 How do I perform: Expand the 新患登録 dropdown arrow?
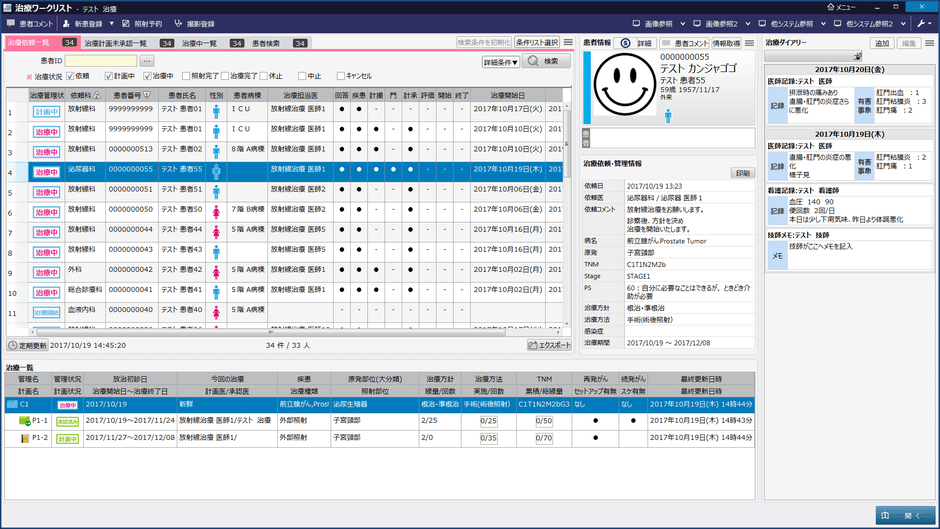(111, 24)
